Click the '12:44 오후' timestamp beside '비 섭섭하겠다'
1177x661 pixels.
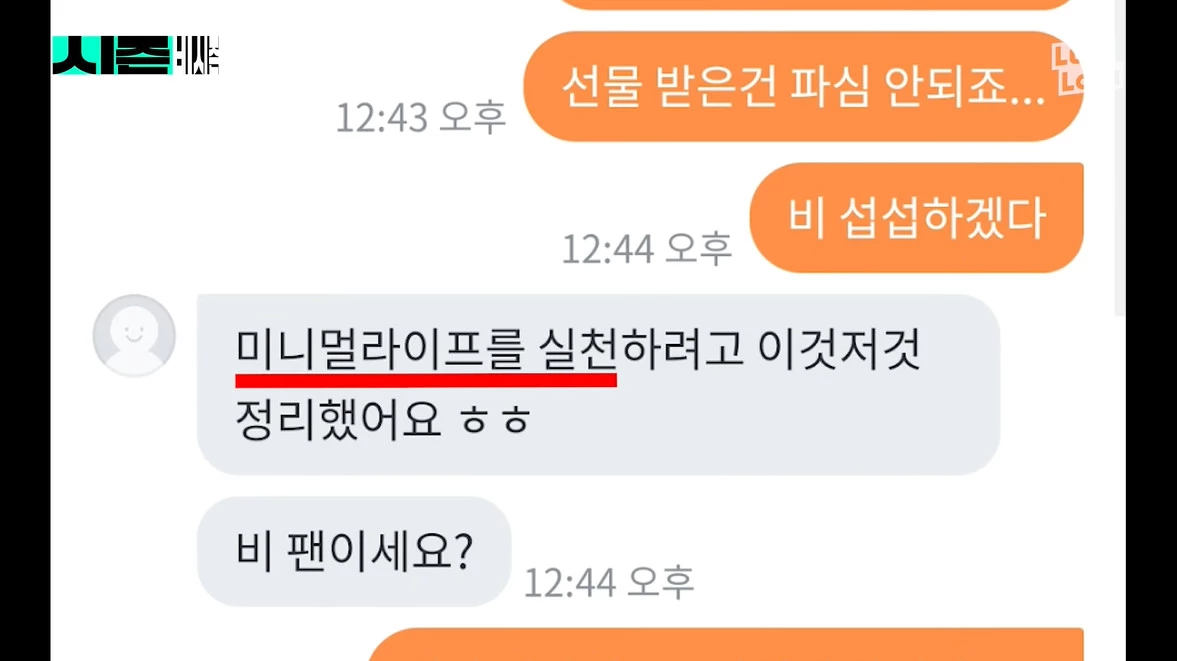point(646,249)
